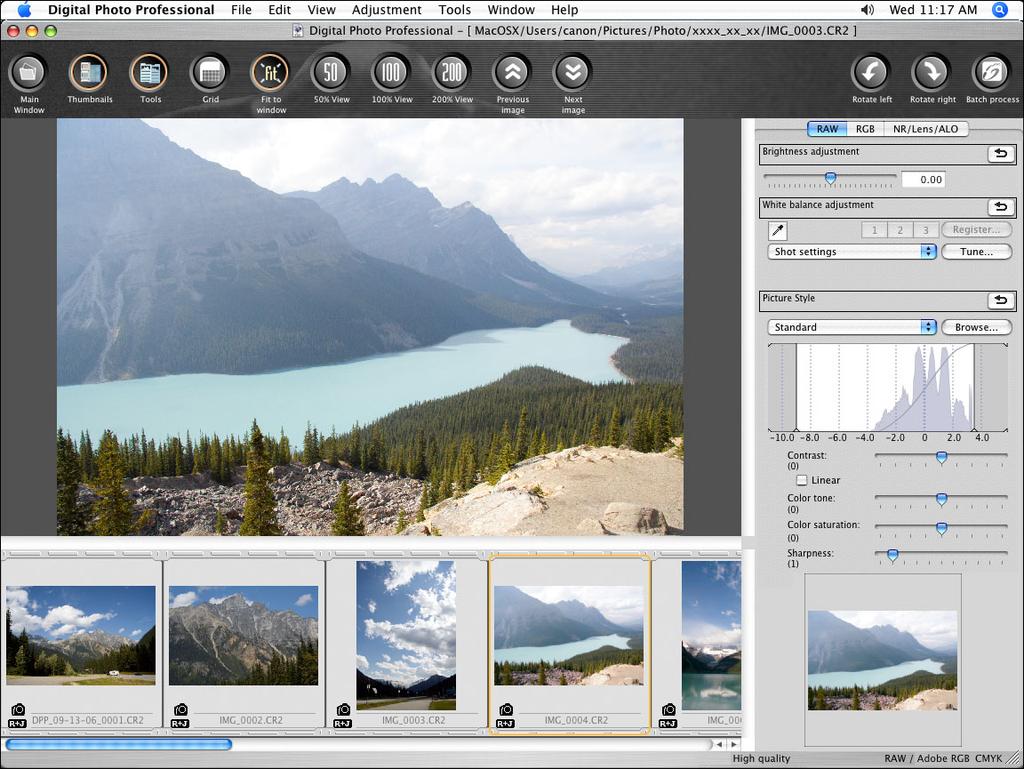
Task: Open the Edit menu
Action: click(x=280, y=10)
